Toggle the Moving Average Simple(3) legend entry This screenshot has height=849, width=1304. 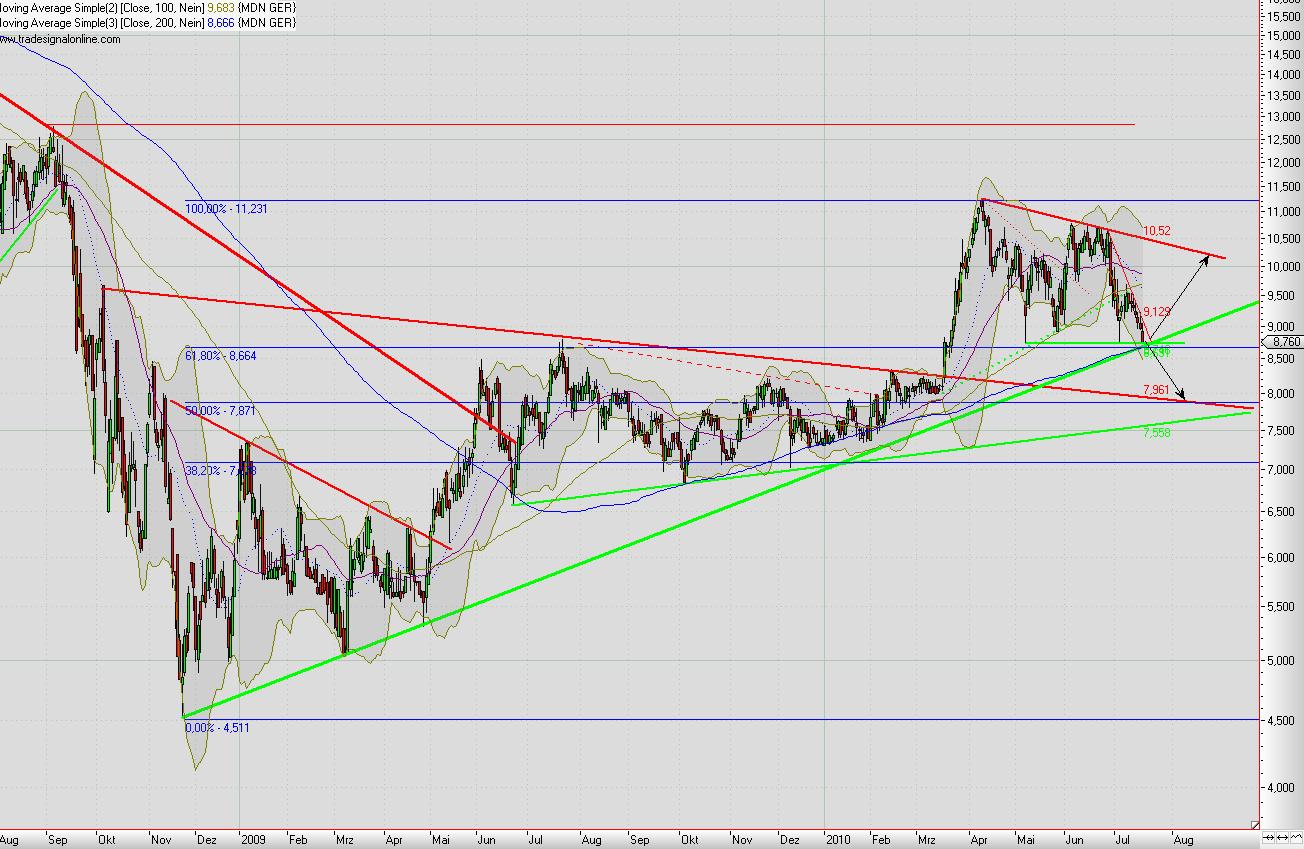click(x=110, y=22)
